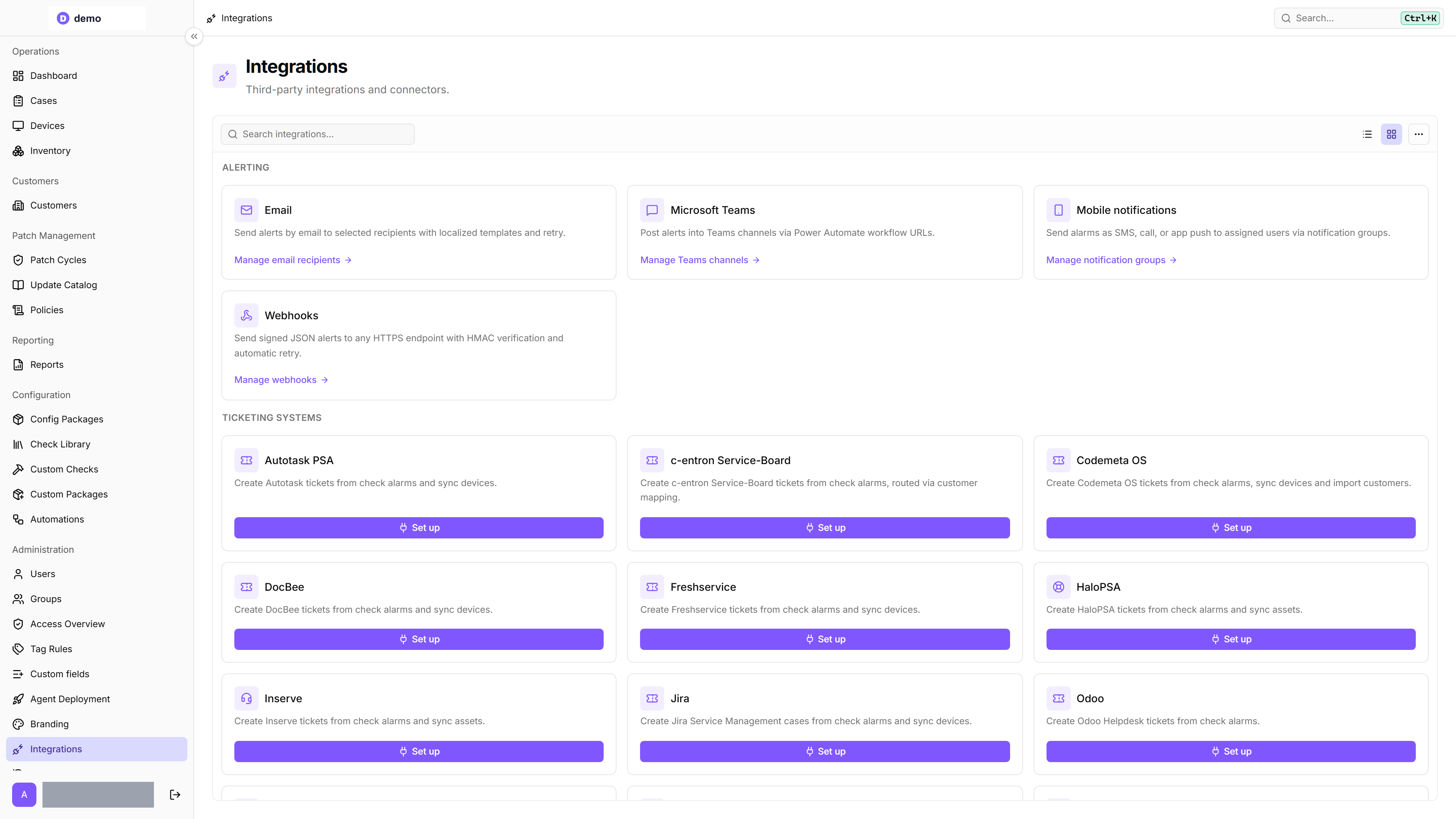Screen dimensions: 1456x819
Task: Open Reports in the sidebar
Action: click(x=97, y=365)
